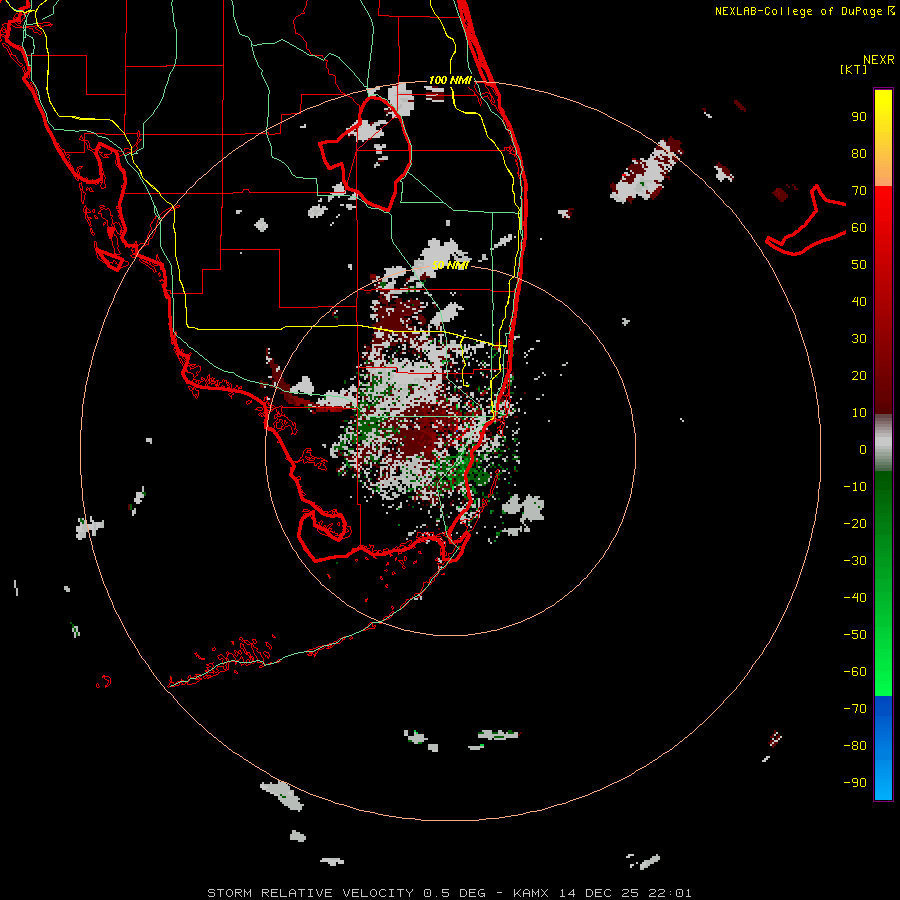Click the positive 50 scale value
The height and width of the screenshot is (900, 900).
859,265
